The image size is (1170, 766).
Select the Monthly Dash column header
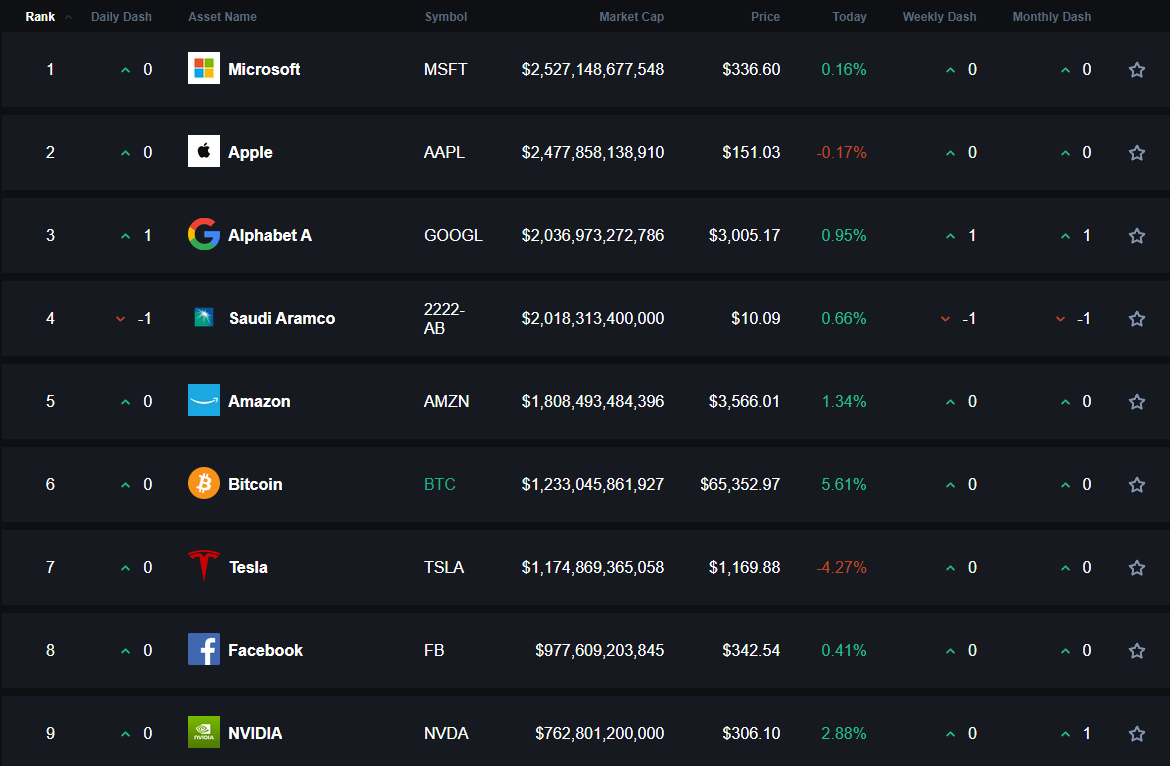[1051, 16]
